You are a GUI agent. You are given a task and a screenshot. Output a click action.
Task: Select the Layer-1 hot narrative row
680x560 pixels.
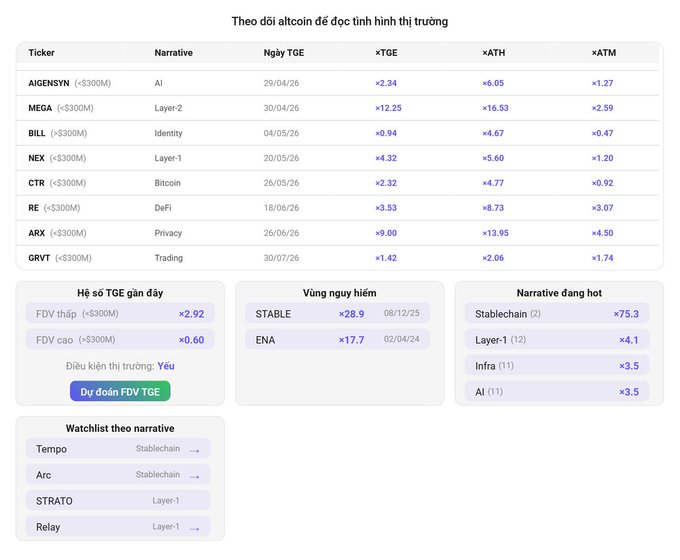tap(557, 339)
